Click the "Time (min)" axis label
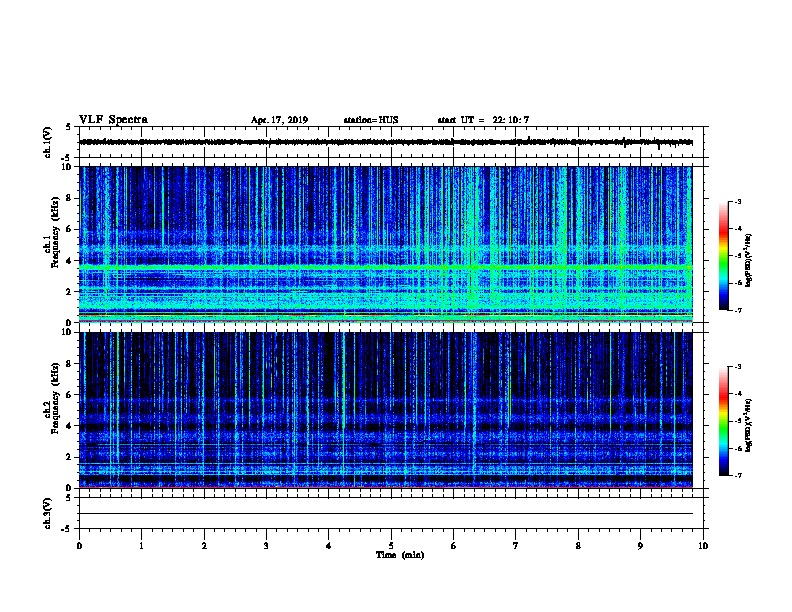The width and height of the screenshot is (792, 612). 400,555
